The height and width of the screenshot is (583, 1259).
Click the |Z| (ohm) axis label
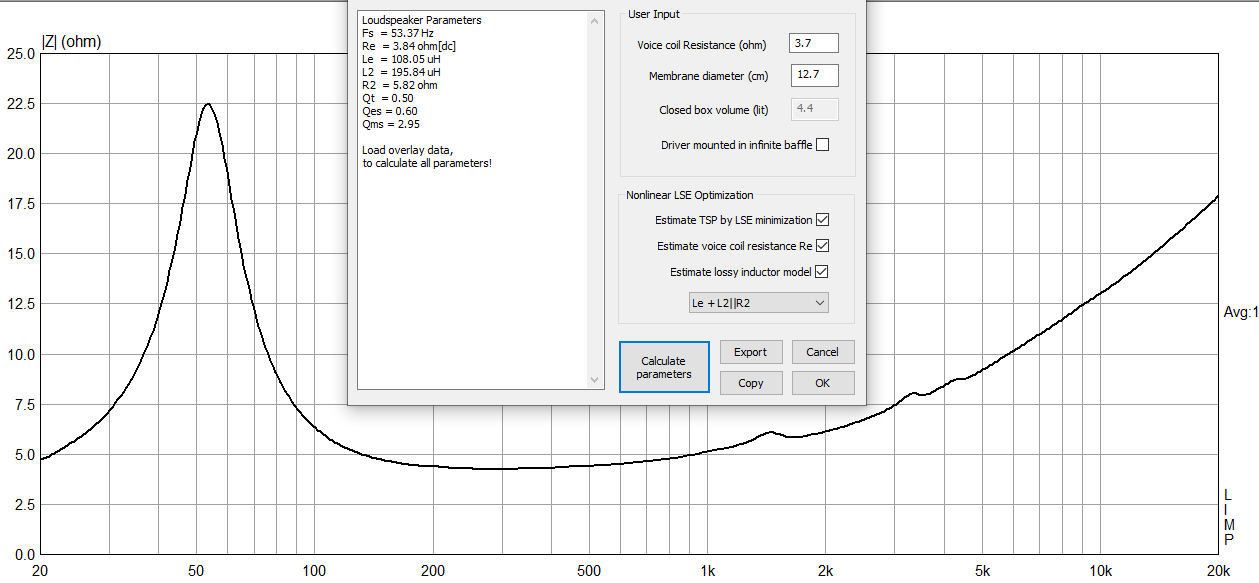pyautogui.click(x=71, y=42)
